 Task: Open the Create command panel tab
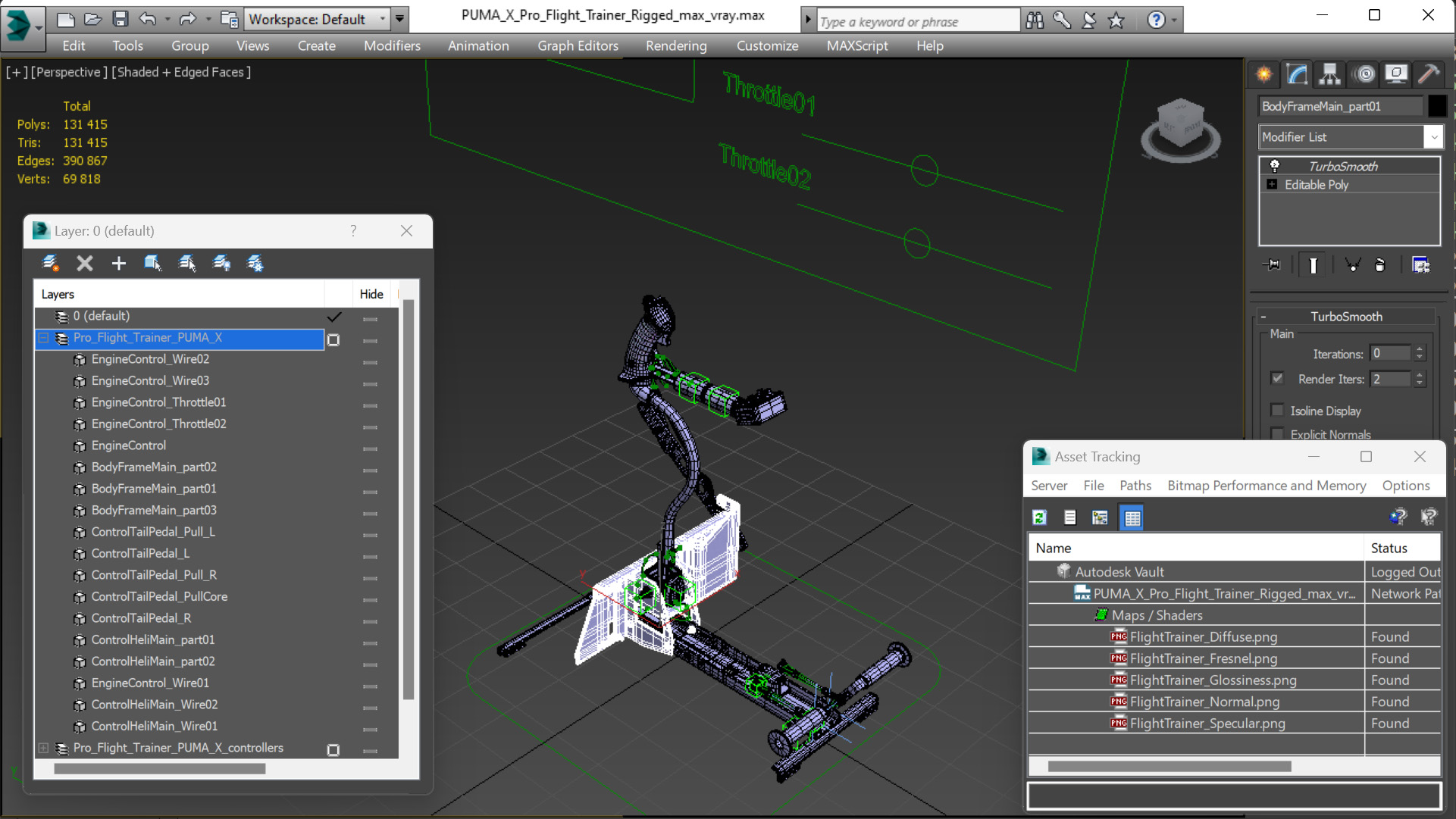click(1263, 74)
